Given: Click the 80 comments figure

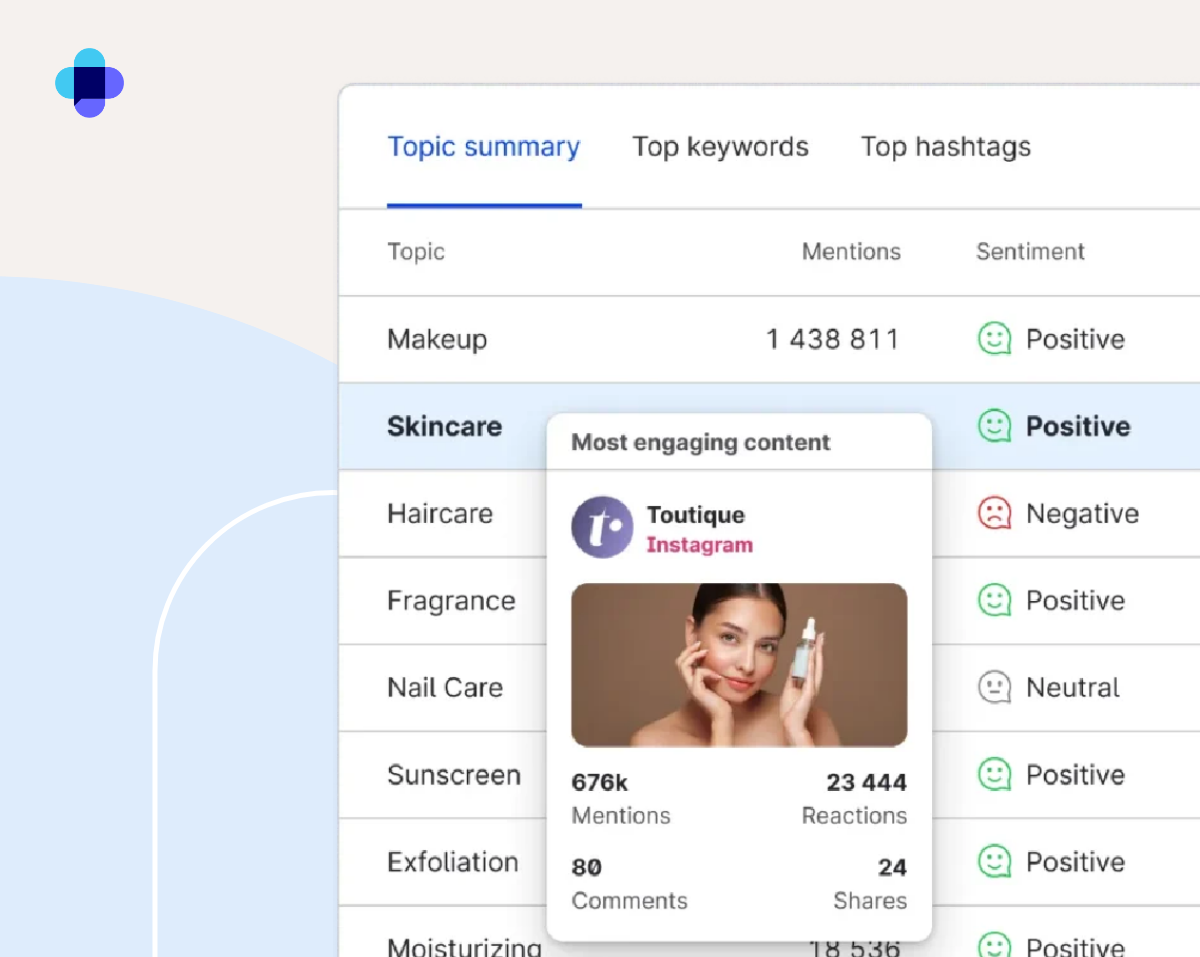Looking at the screenshot, I should [x=587, y=867].
